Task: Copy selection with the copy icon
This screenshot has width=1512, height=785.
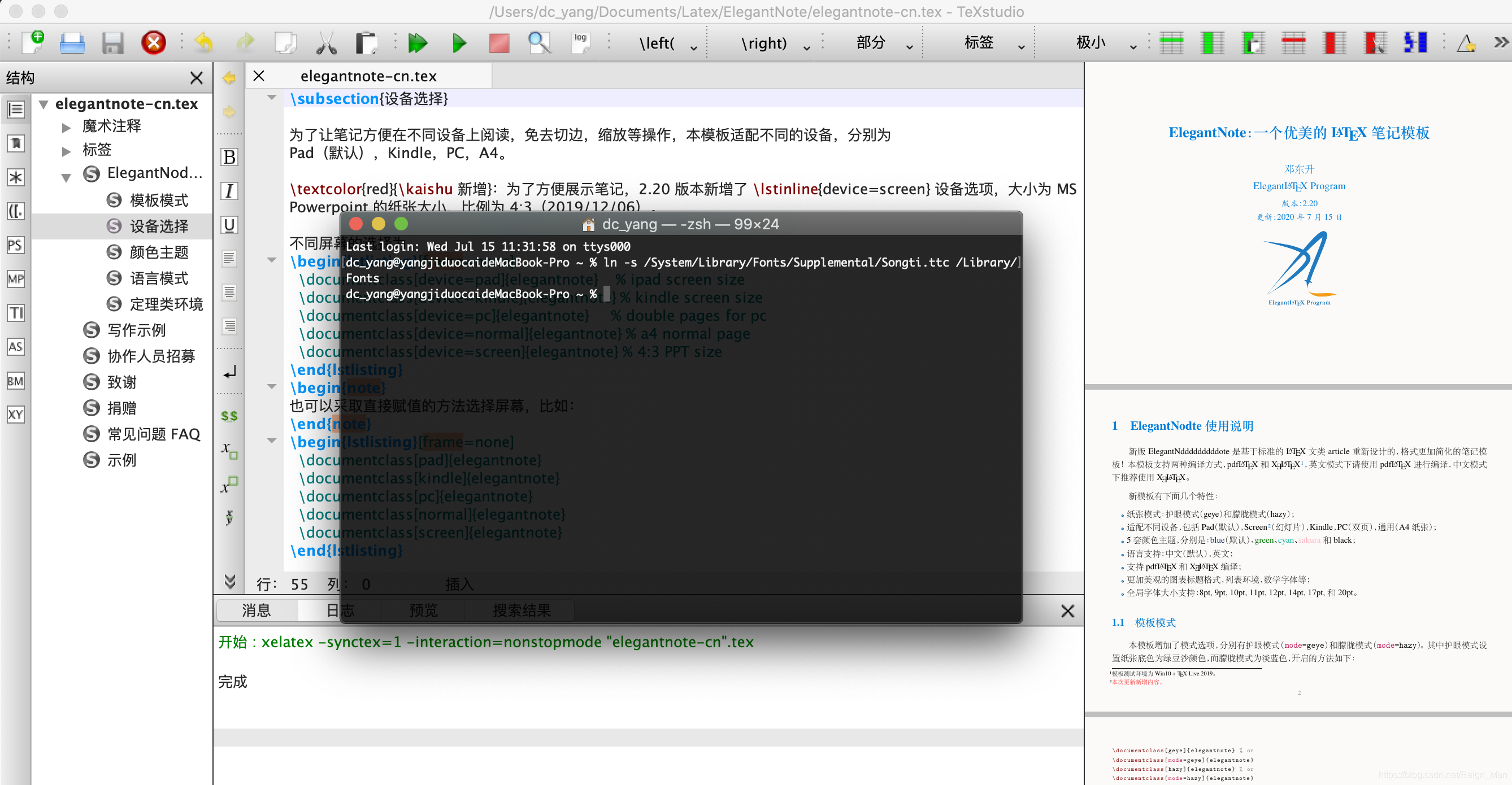Action: click(x=286, y=43)
